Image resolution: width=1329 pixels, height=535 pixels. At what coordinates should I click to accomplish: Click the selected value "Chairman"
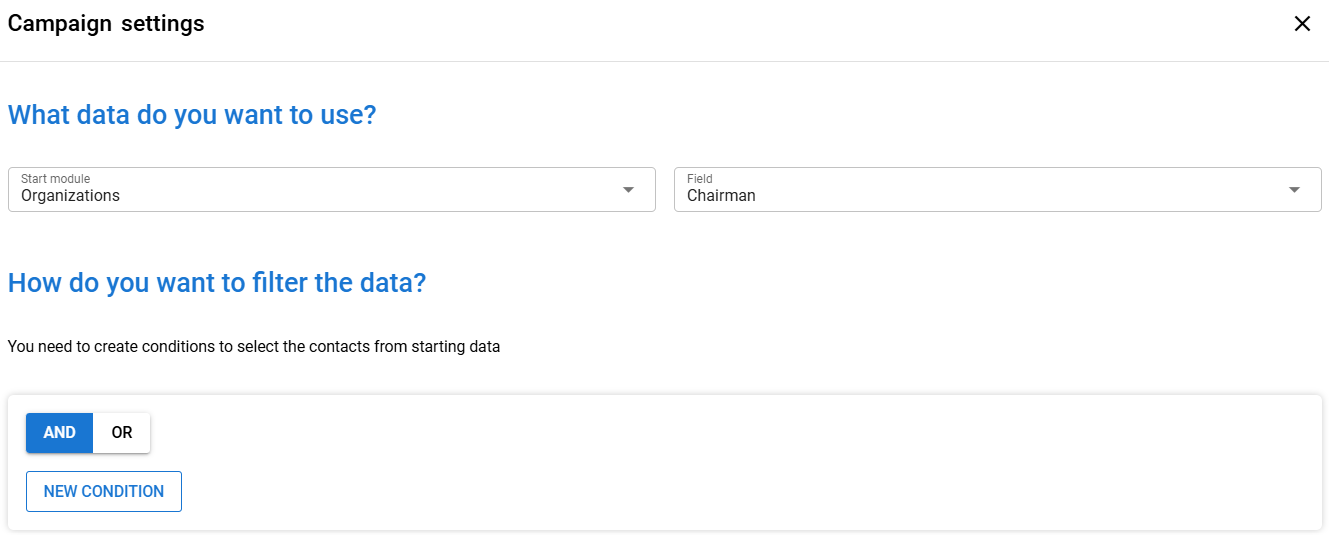(721, 196)
